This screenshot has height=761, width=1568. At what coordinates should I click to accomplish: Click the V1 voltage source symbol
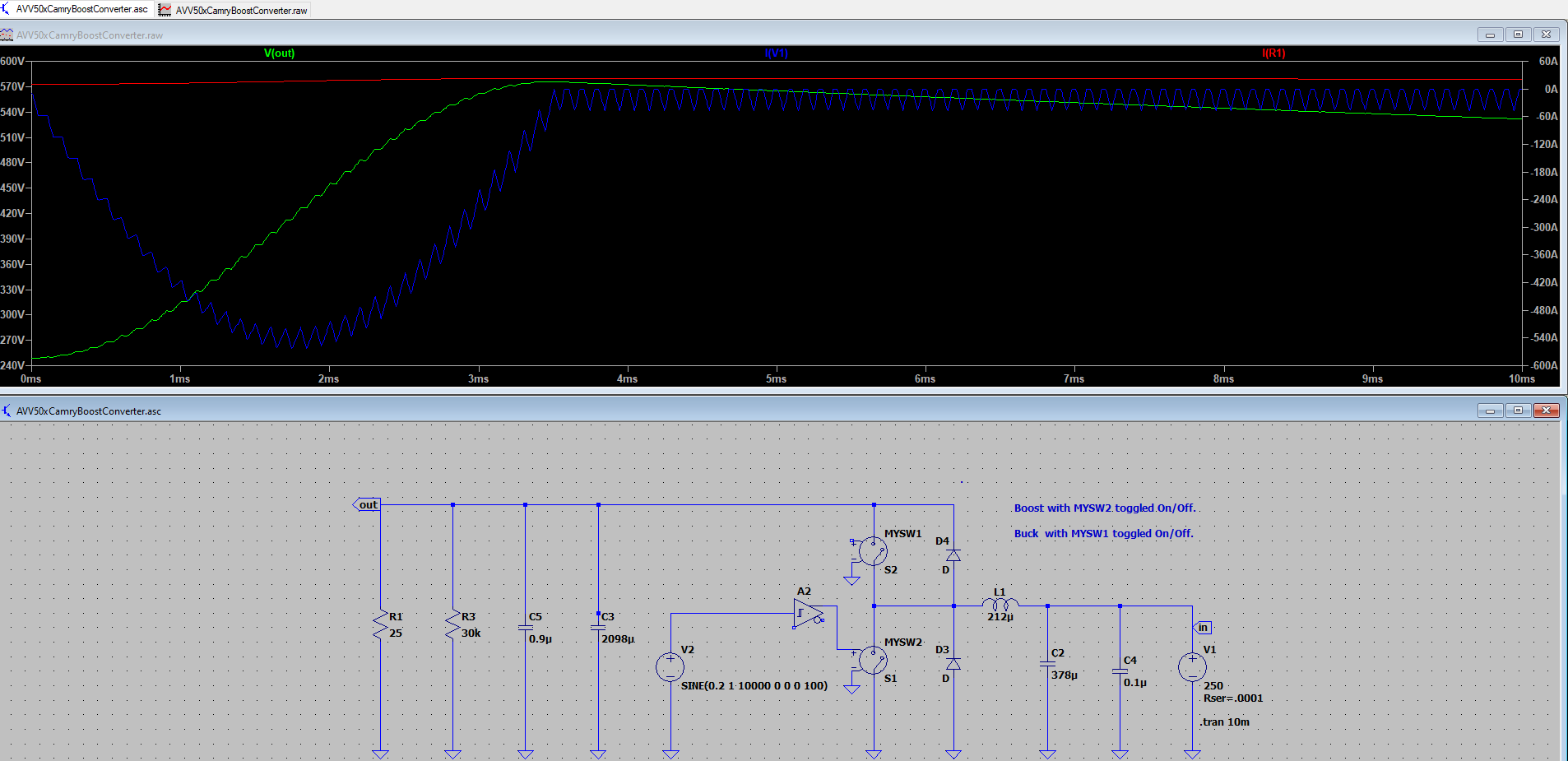point(1192,667)
